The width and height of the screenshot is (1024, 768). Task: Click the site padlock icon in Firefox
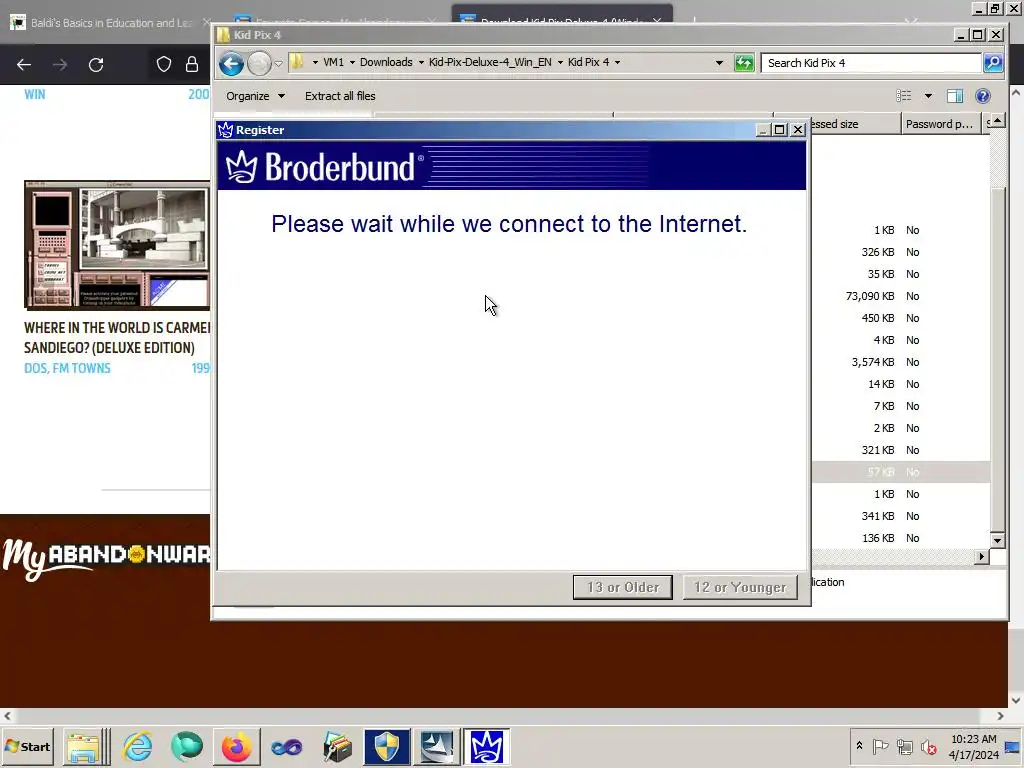click(x=192, y=64)
